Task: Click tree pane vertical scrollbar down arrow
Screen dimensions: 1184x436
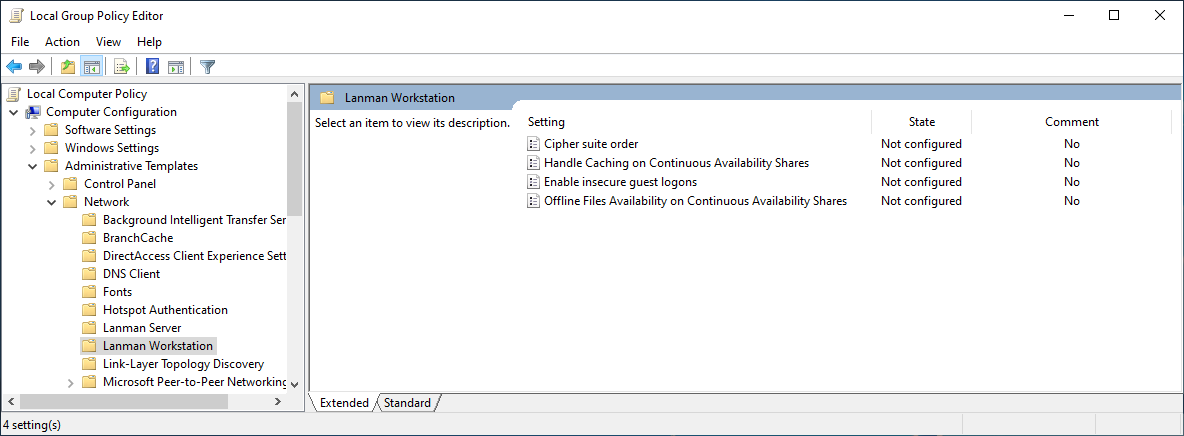Action: tap(294, 383)
